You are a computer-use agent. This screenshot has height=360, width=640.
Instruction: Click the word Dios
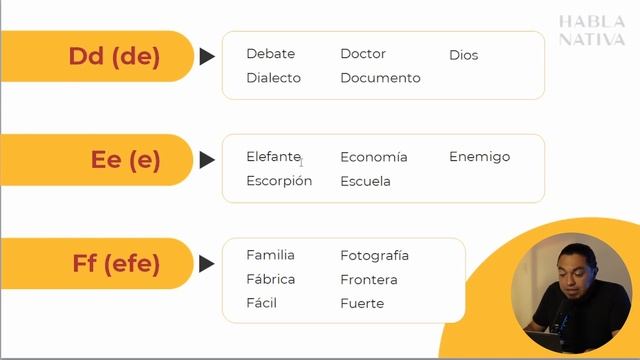tap(464, 55)
